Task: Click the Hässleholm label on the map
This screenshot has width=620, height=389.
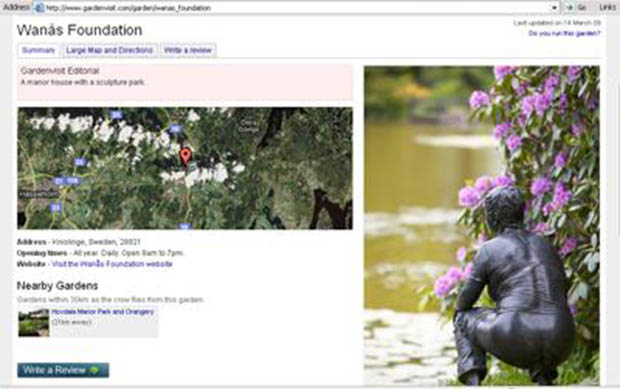Action: tap(39, 194)
